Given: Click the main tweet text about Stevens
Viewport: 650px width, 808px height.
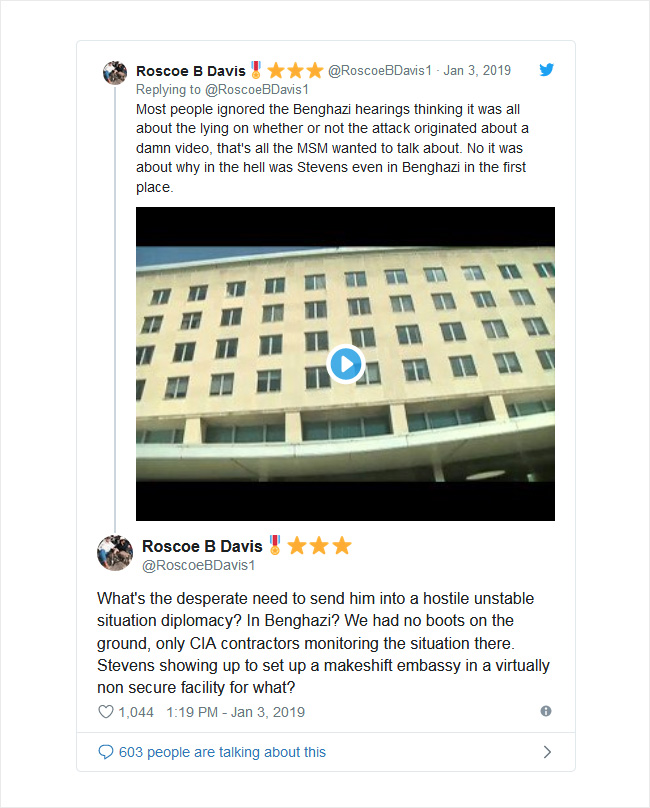Looking at the screenshot, I should click(323, 643).
